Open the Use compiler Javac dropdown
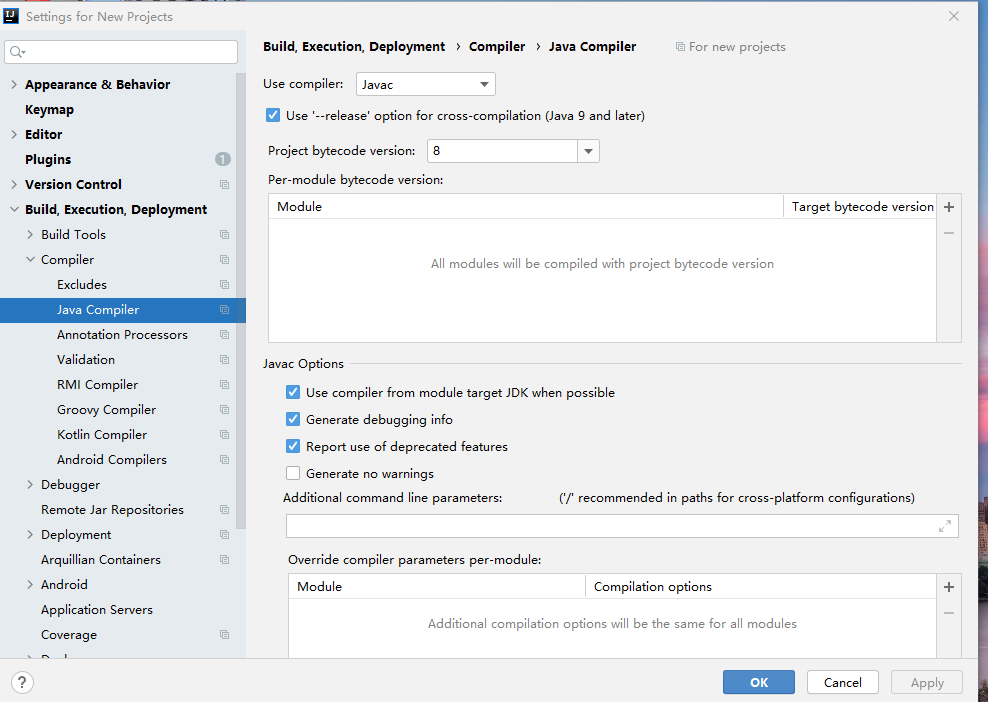The image size is (988, 702). [x=426, y=84]
